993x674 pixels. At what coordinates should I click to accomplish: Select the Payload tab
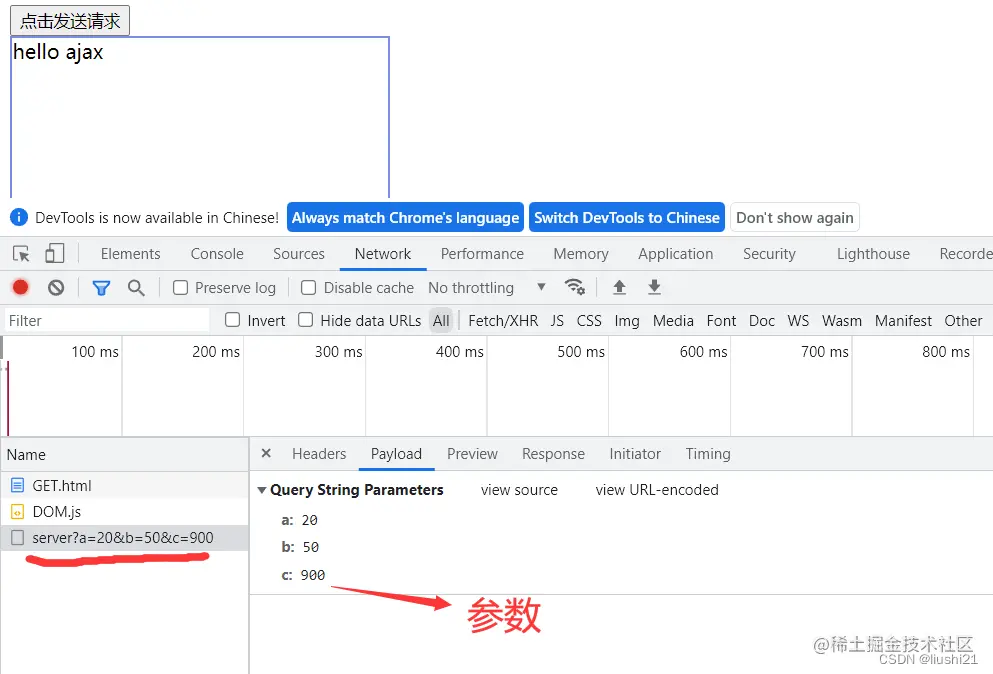396,454
